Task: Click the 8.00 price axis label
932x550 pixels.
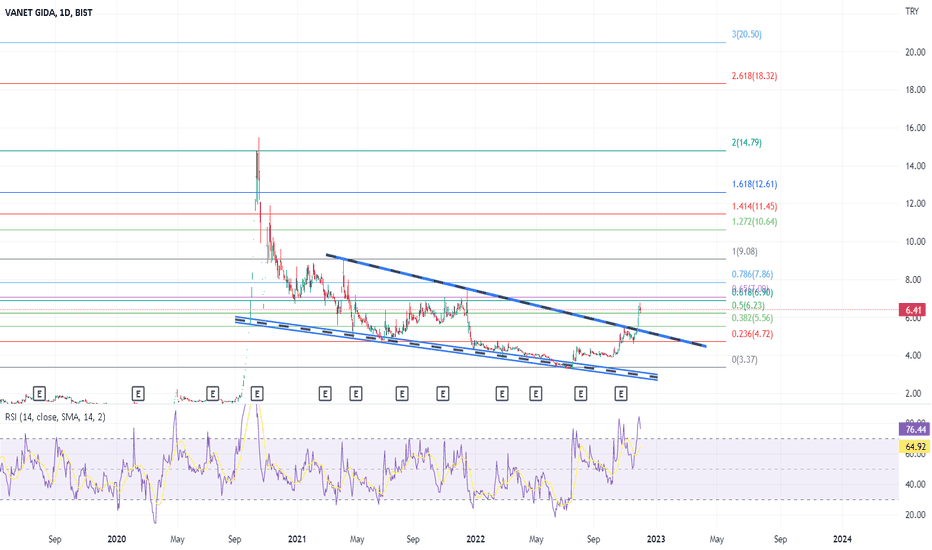Action: pyautogui.click(x=915, y=280)
